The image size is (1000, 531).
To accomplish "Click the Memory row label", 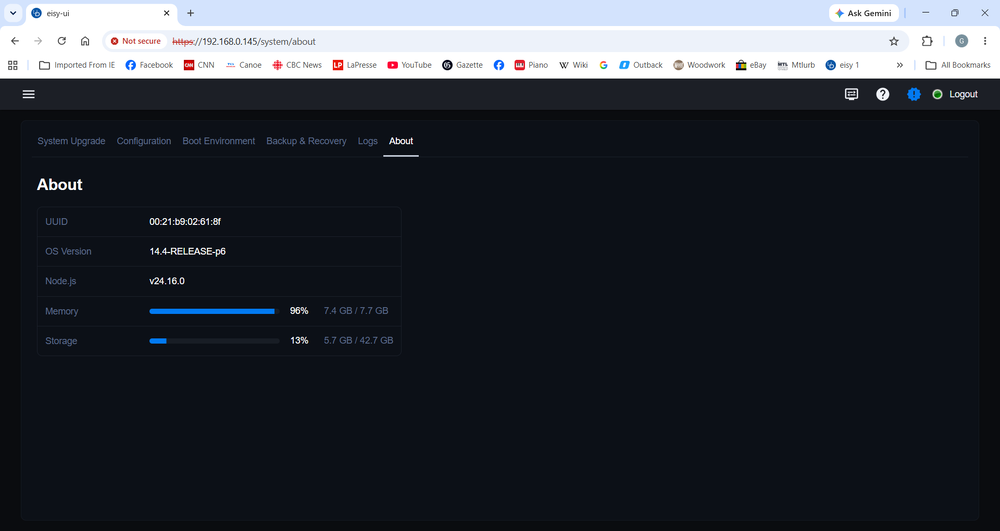I will coord(62,311).
